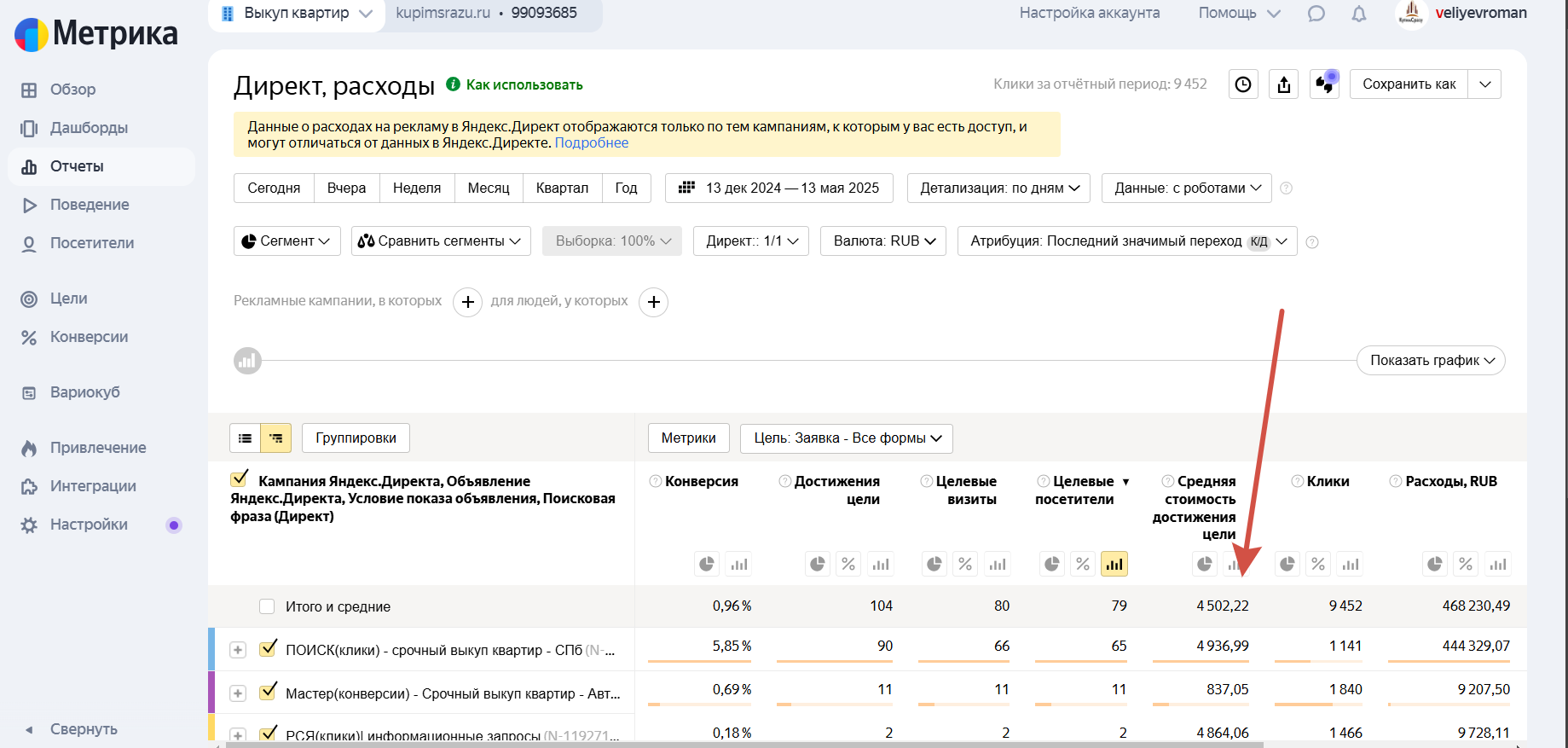Image resolution: width=1568 pixels, height=748 pixels.
Task: Select bar chart icon under Расходы, RUB
Action: click(1498, 564)
